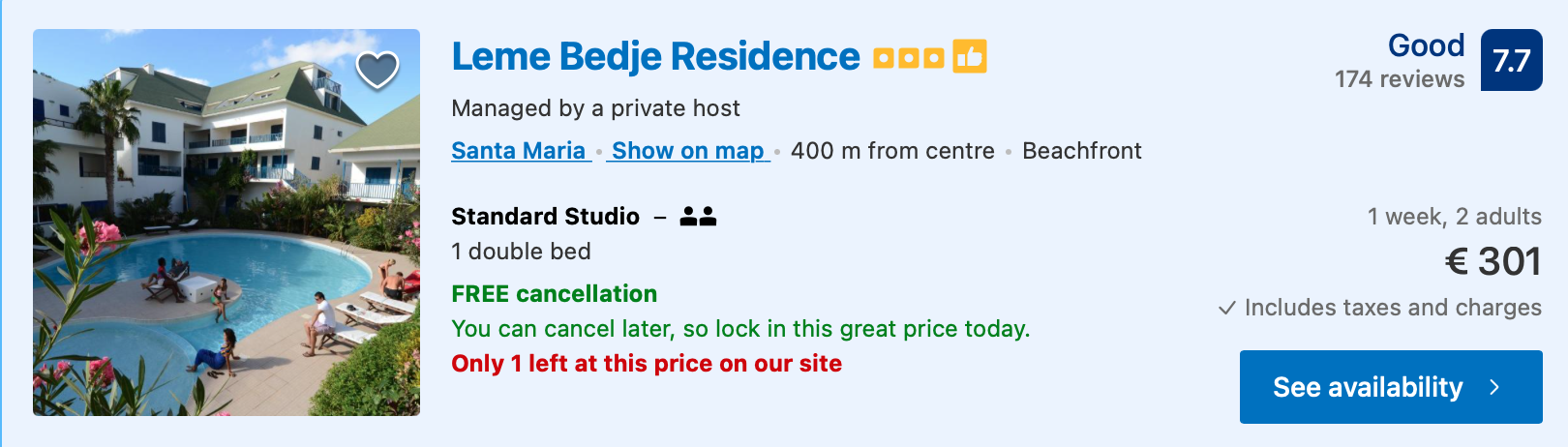The width and height of the screenshot is (1568, 447).
Task: Save property with the heart icon
Action: (377, 69)
